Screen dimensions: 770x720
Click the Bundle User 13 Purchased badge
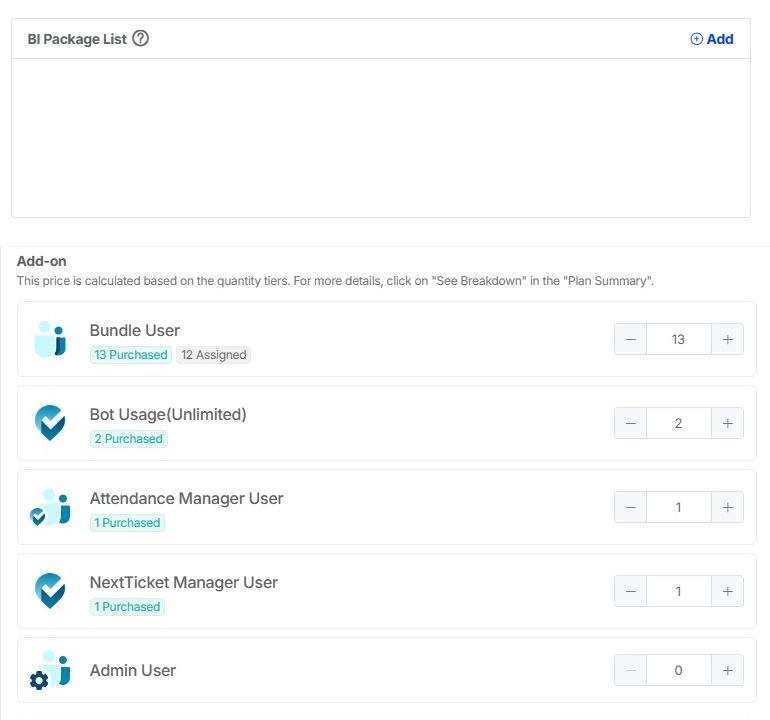[x=130, y=355]
